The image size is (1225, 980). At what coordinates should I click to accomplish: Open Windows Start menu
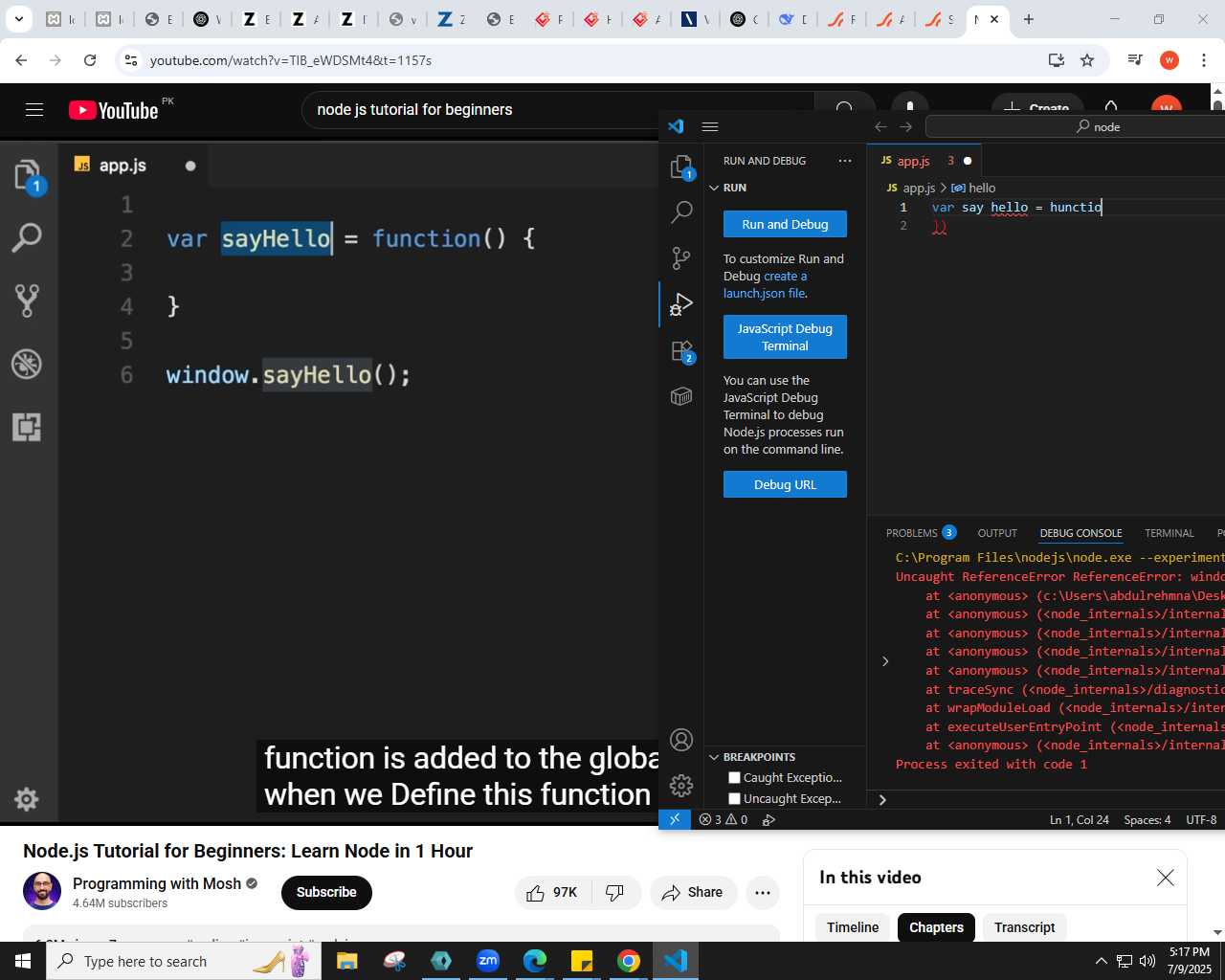pyautogui.click(x=23, y=961)
